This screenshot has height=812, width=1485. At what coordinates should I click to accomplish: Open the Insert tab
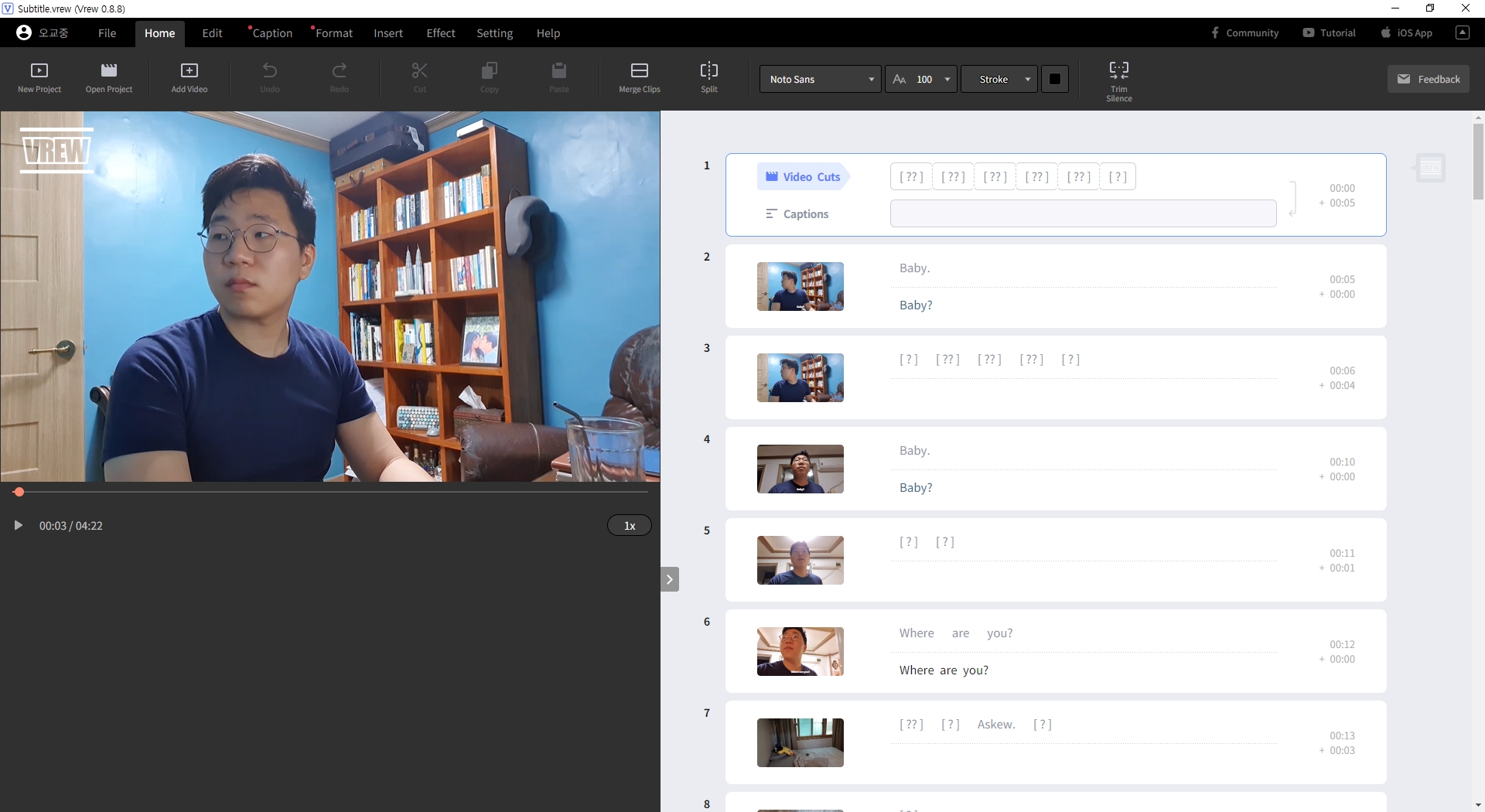[x=388, y=33]
